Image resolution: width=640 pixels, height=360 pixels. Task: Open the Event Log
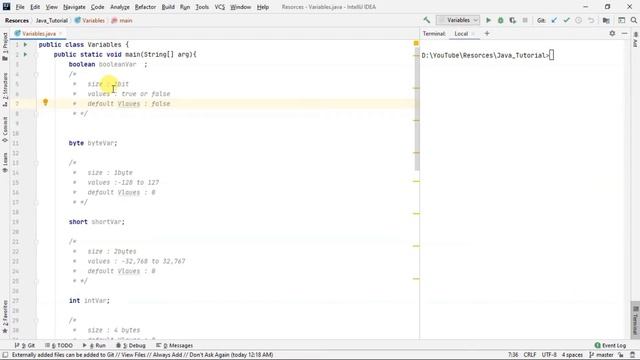(610, 345)
